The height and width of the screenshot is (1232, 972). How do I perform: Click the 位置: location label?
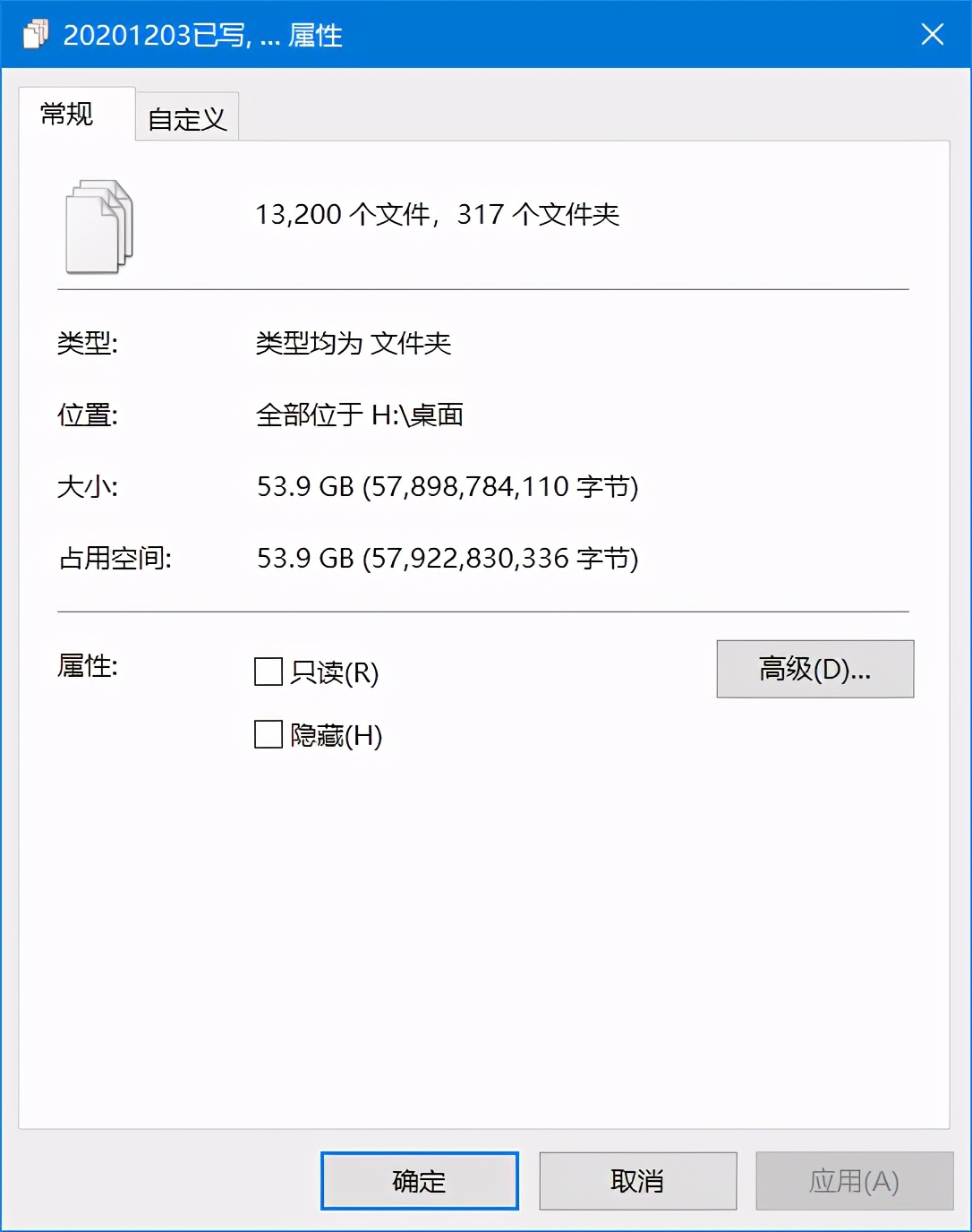[x=88, y=415]
